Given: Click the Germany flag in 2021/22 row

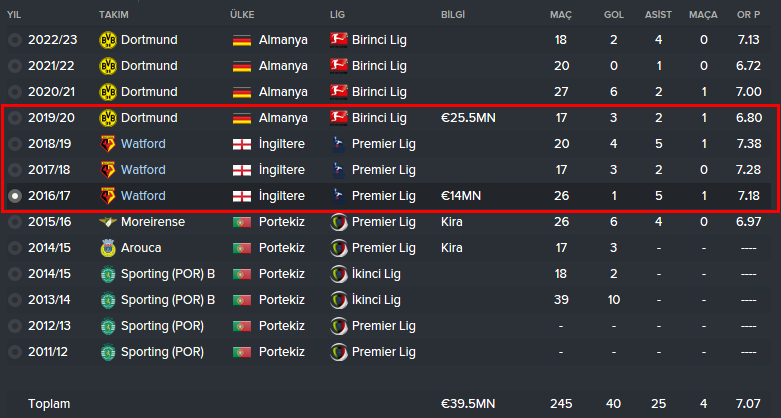Looking at the screenshot, I should click(x=242, y=66).
